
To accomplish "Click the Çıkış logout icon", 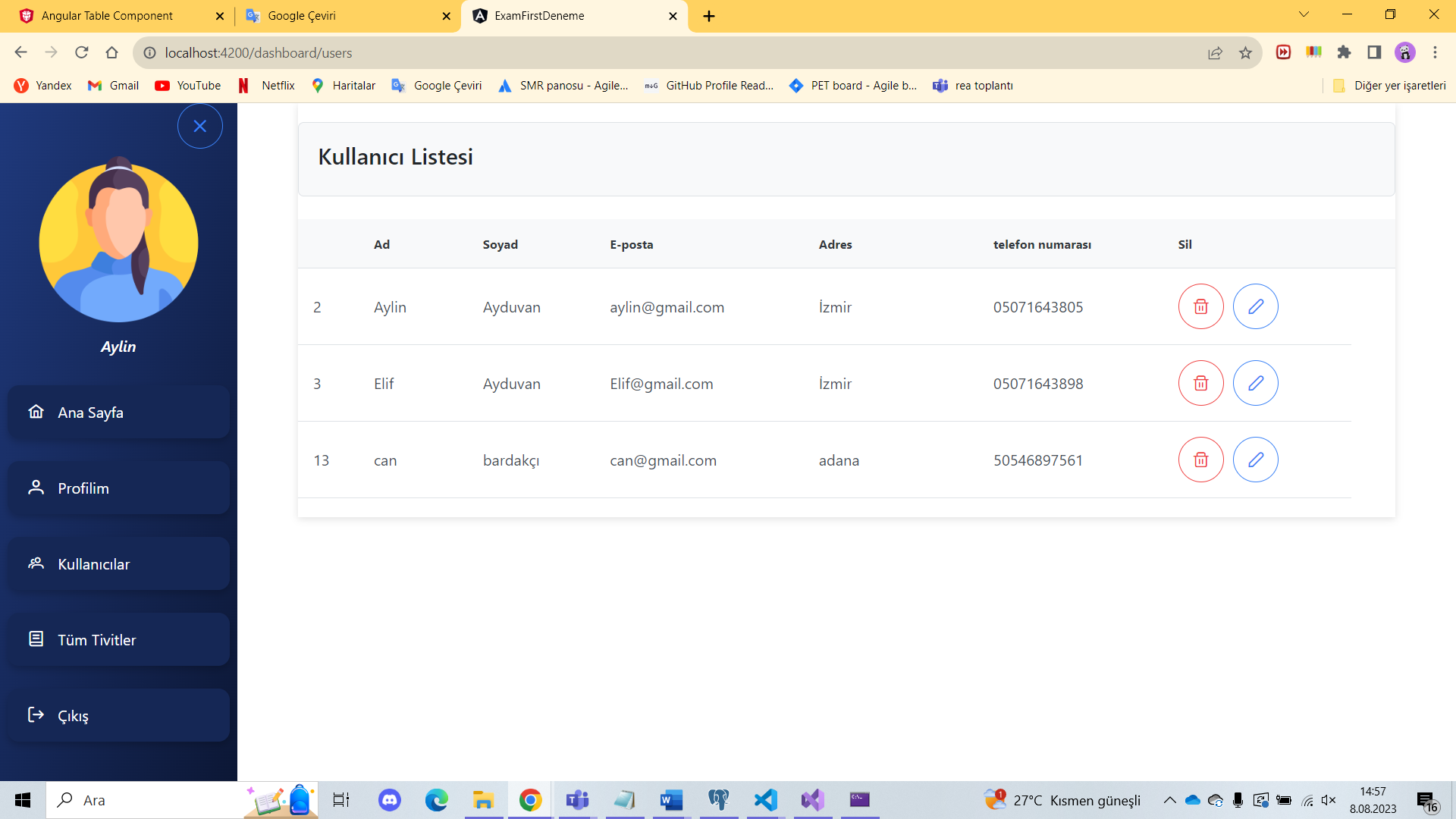I will (x=36, y=715).
